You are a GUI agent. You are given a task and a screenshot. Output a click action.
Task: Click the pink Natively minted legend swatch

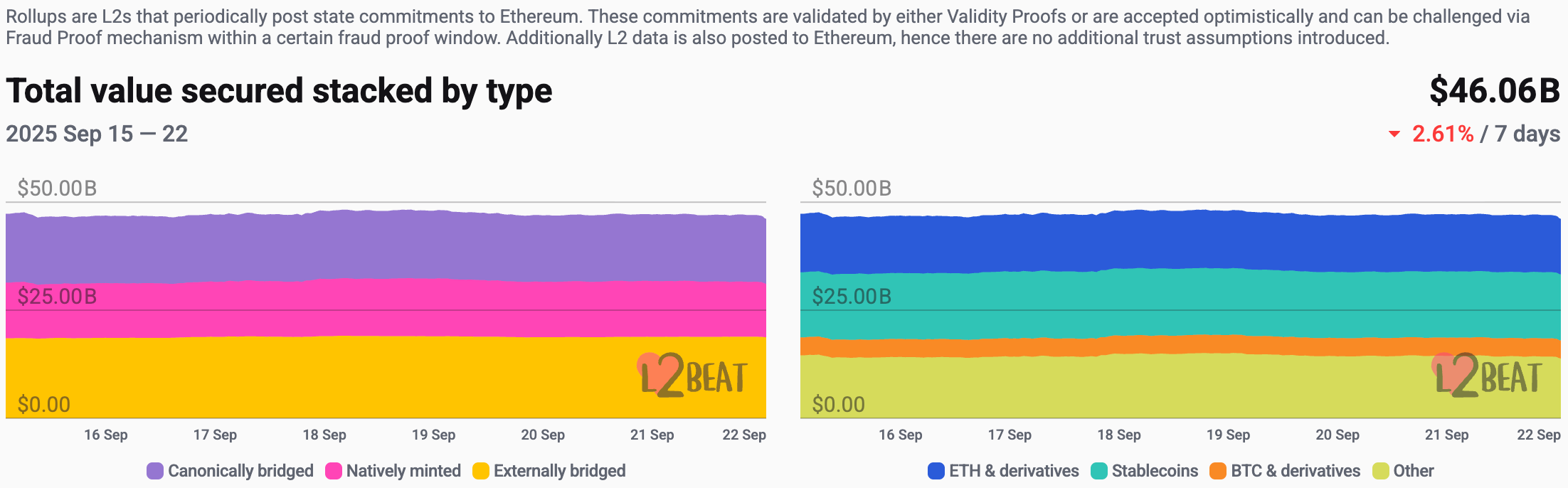click(x=334, y=471)
